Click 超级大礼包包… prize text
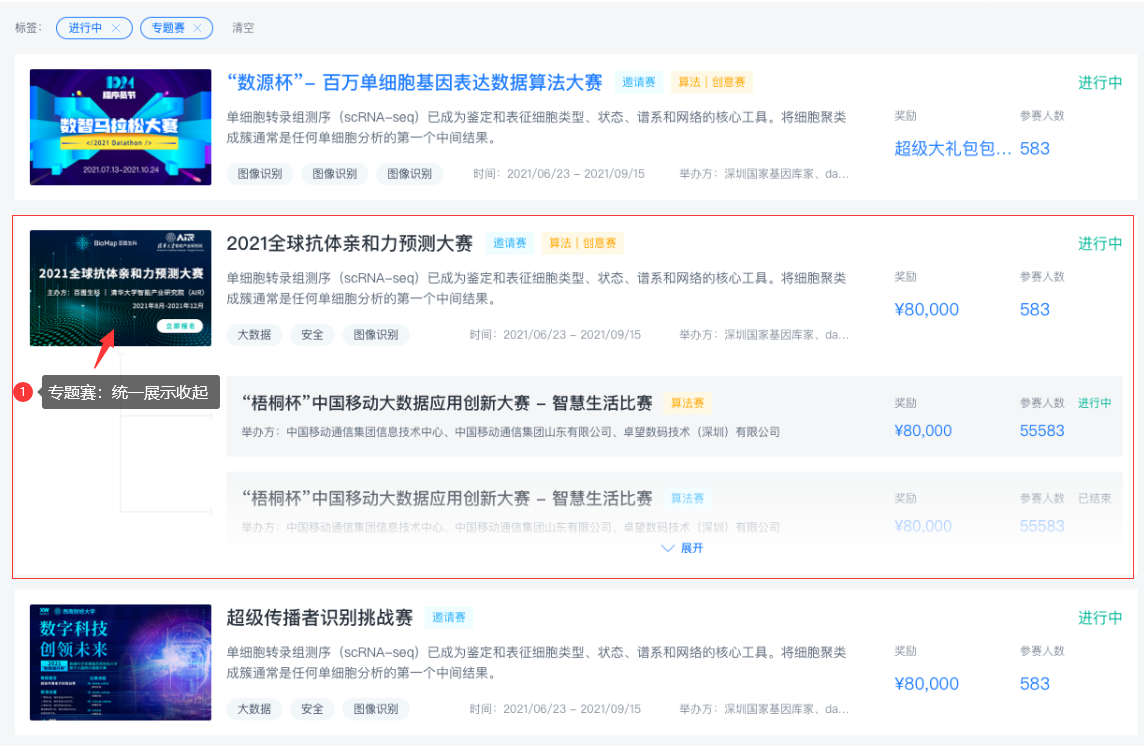 (953, 149)
